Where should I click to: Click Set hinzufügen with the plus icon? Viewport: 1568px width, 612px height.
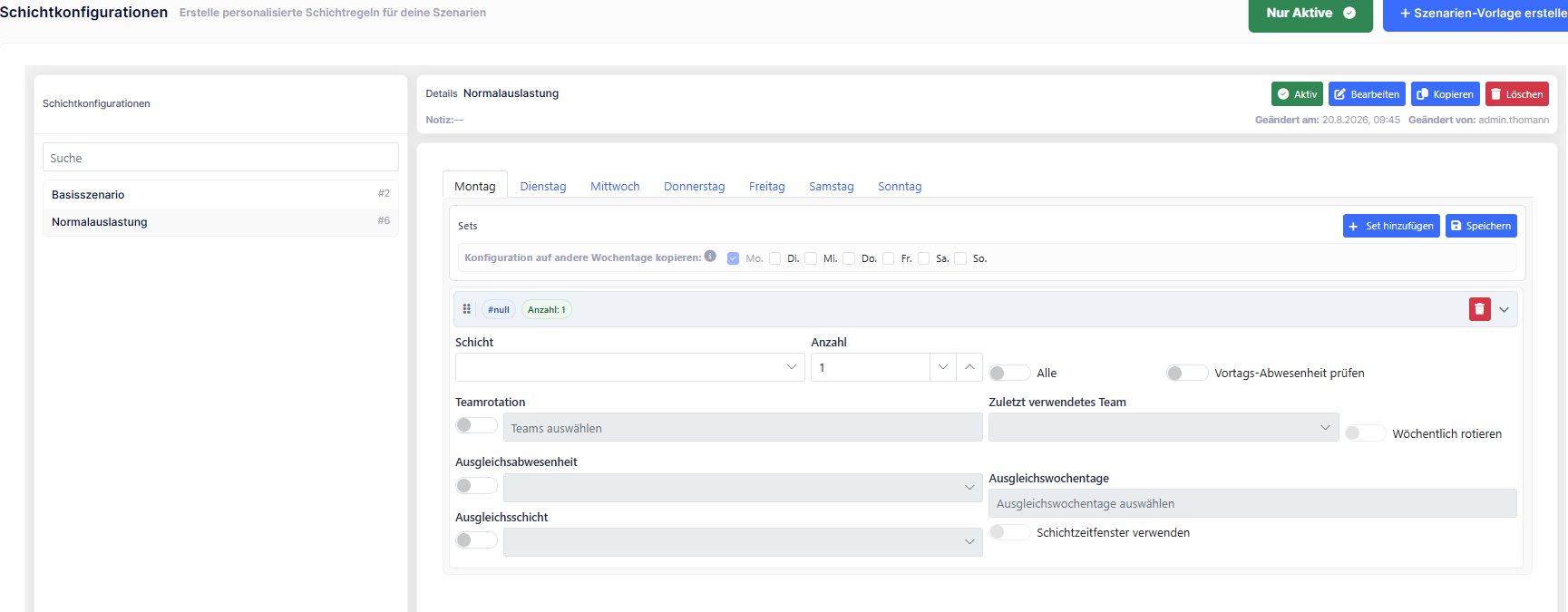[x=1391, y=226]
